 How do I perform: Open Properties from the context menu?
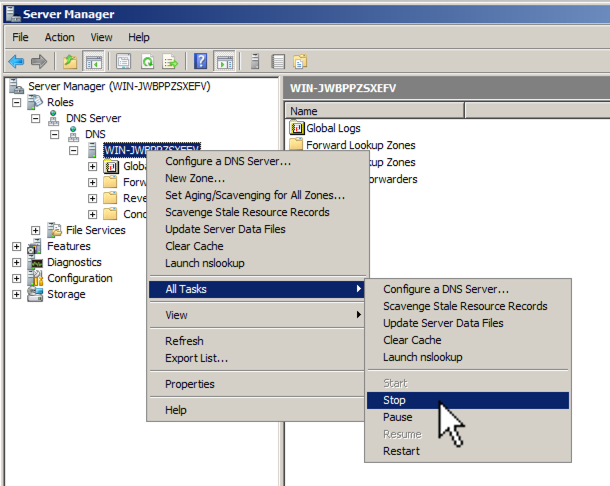click(x=257, y=384)
